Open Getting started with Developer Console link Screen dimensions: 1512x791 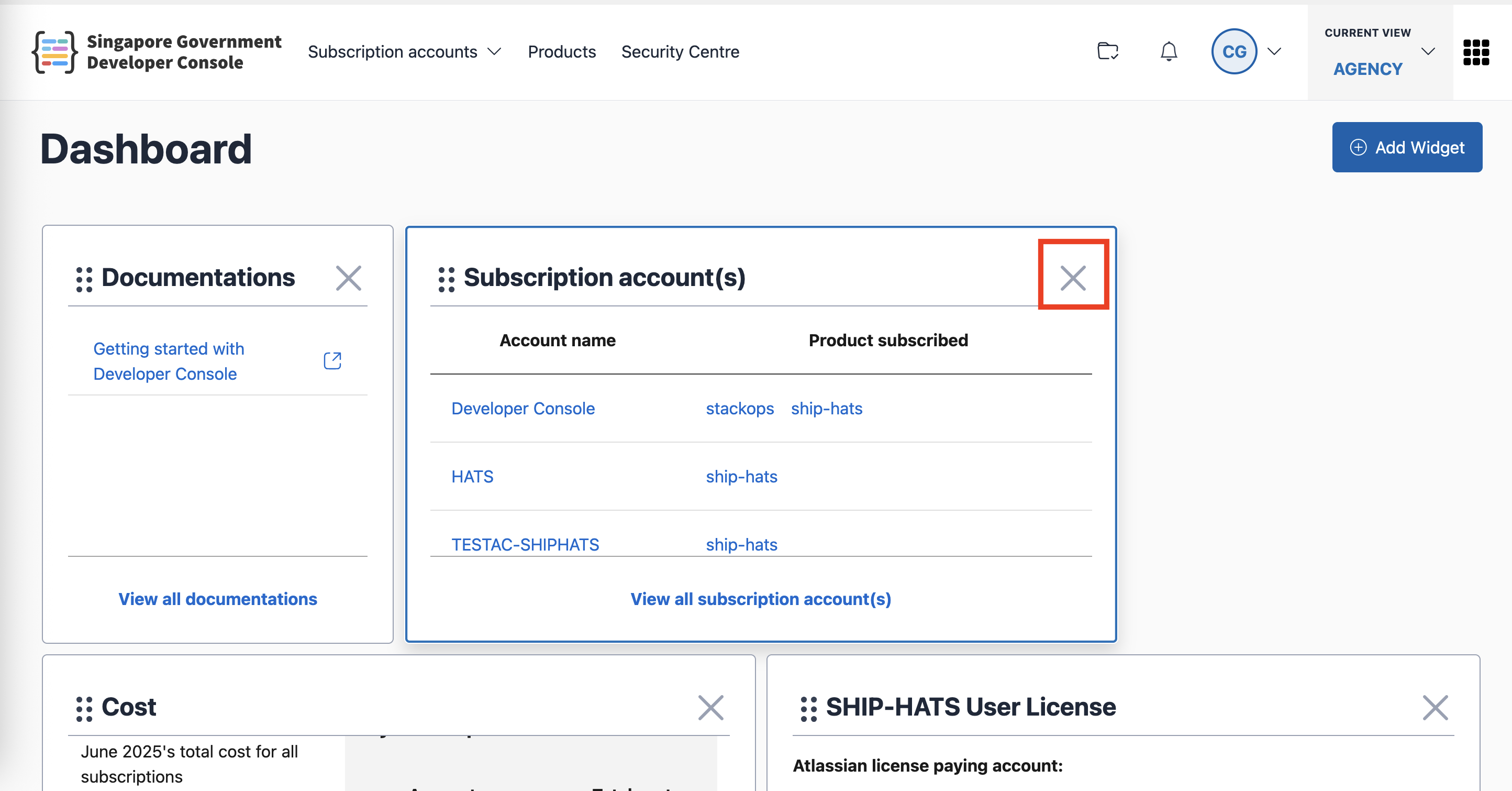pyautogui.click(x=169, y=361)
